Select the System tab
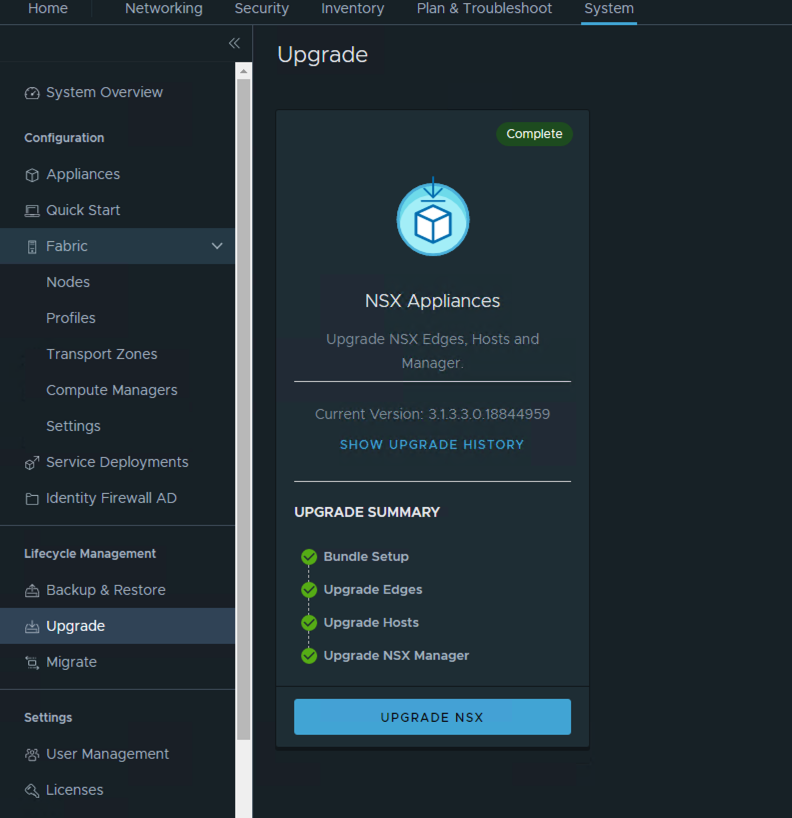The image size is (792, 818). click(x=609, y=8)
